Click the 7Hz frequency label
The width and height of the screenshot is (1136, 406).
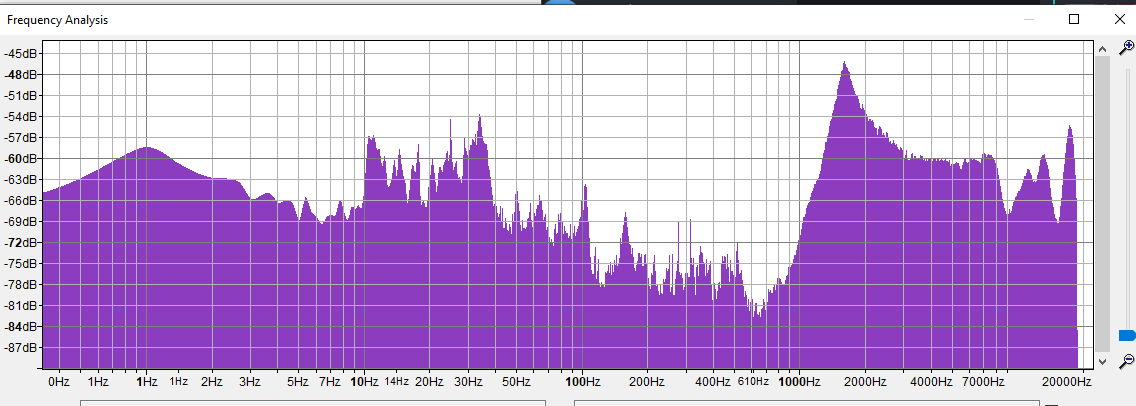330,381
